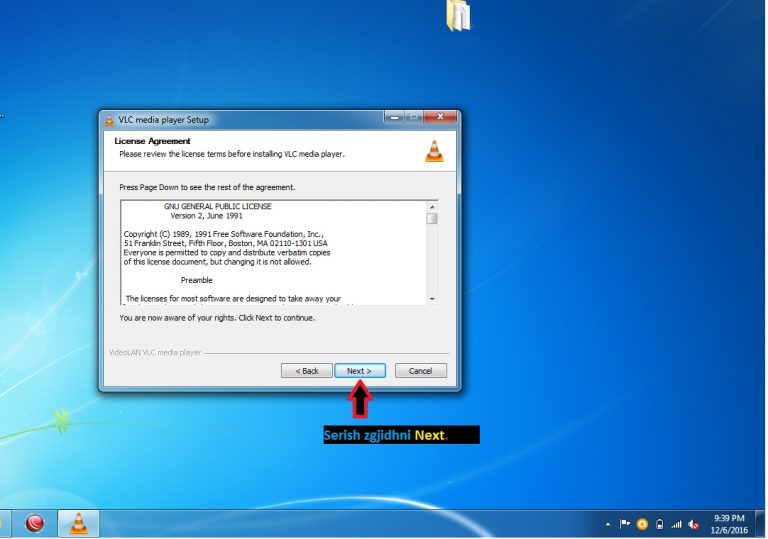
Task: Click 'Press Page Down to see the rest' text
Action: click(x=207, y=187)
